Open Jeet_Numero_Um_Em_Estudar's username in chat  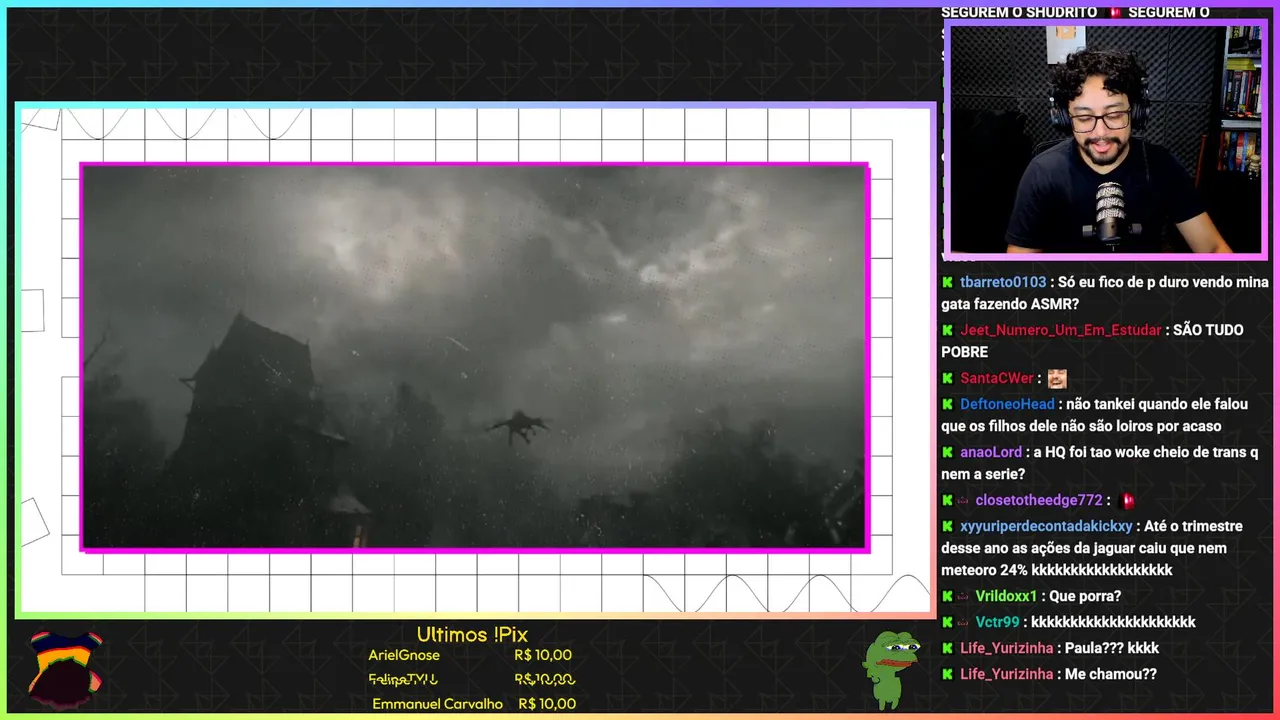tap(1061, 331)
